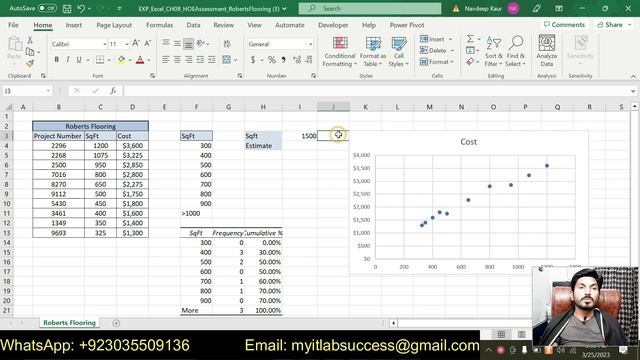The height and width of the screenshot is (360, 640).
Task: Collapse the ribbon with the chevron
Action: click(633, 76)
